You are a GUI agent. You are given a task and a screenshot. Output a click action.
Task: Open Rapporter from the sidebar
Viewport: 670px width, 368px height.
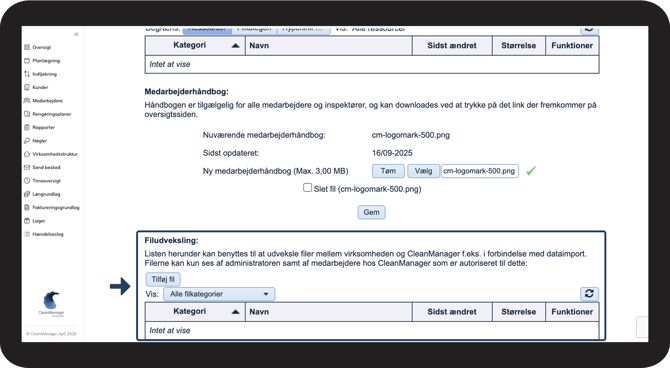(39, 127)
